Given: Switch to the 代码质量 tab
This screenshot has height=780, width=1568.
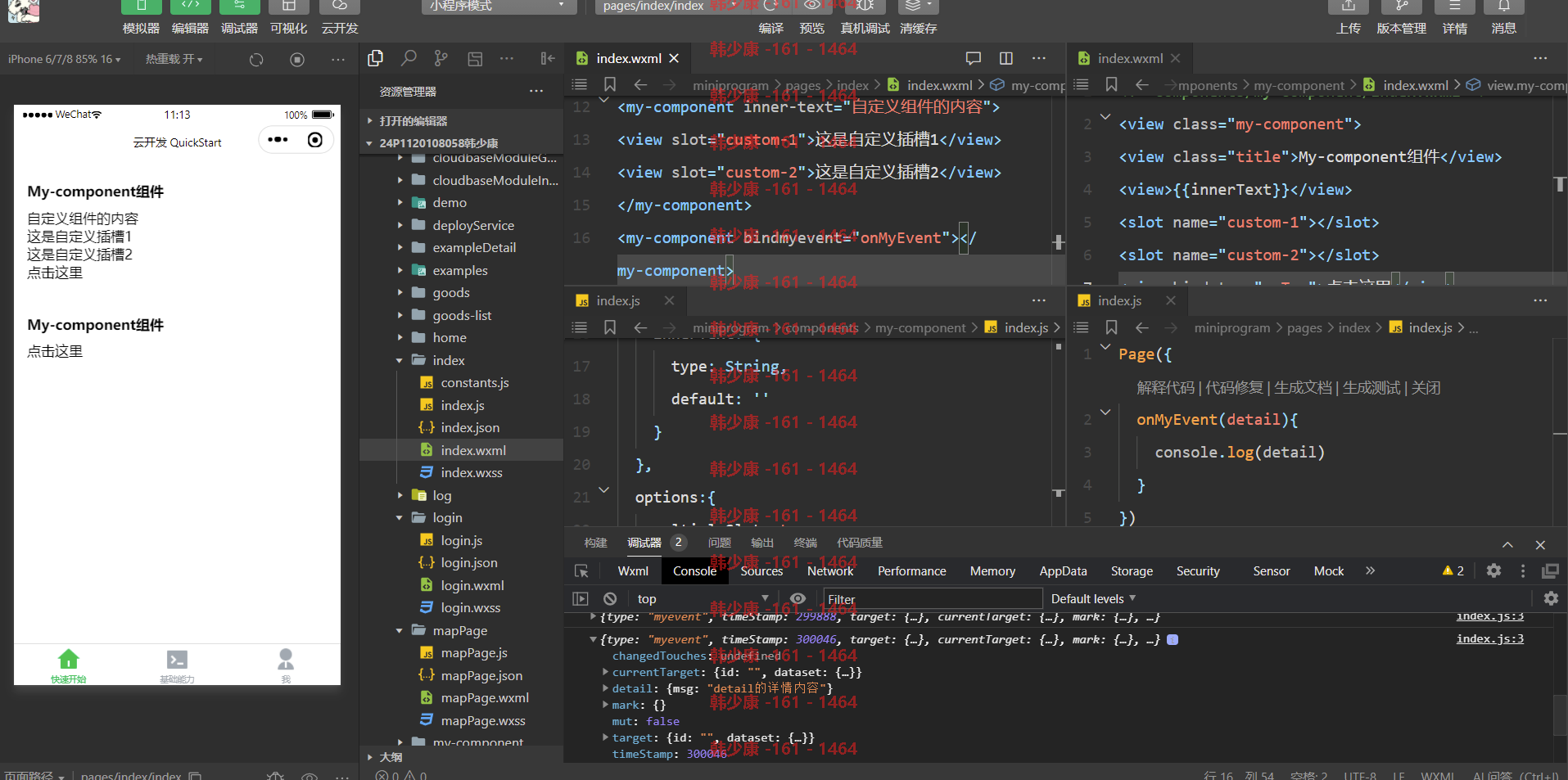Looking at the screenshot, I should point(860,543).
